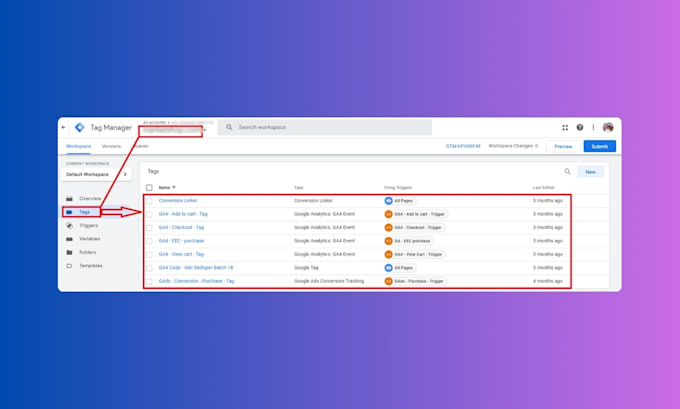Click the All accounts breadcrumb

[x=155, y=123]
